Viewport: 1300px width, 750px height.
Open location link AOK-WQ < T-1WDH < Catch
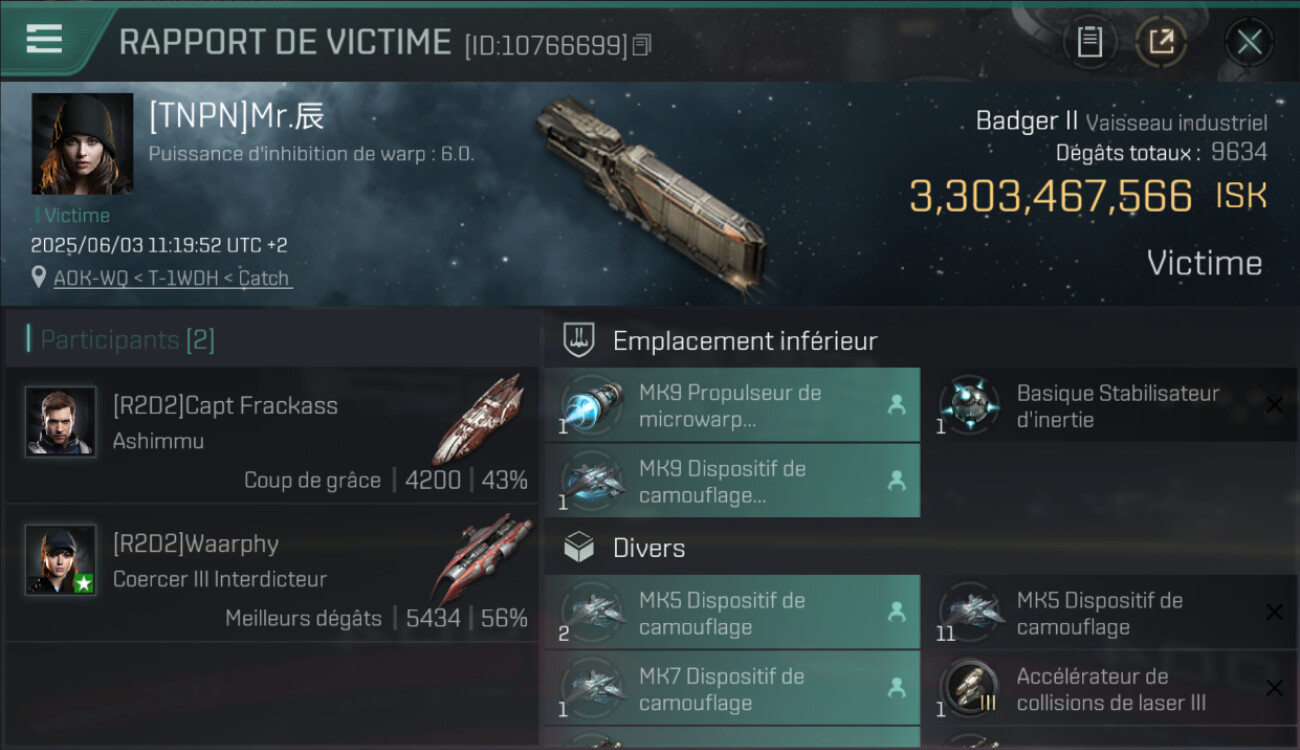pos(172,278)
